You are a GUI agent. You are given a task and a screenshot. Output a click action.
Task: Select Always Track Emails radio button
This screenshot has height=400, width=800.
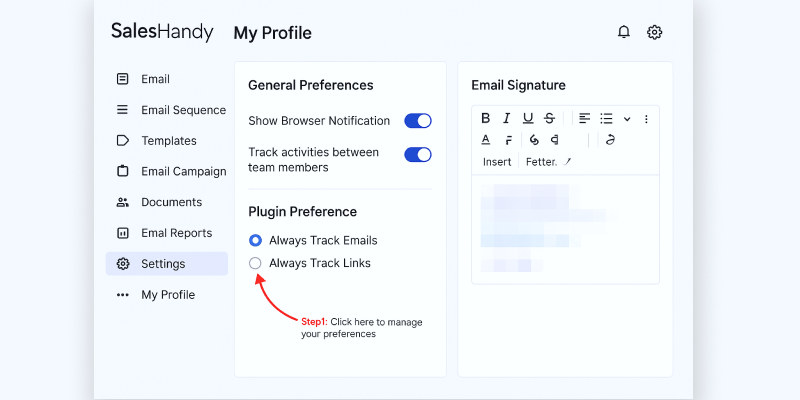255,240
